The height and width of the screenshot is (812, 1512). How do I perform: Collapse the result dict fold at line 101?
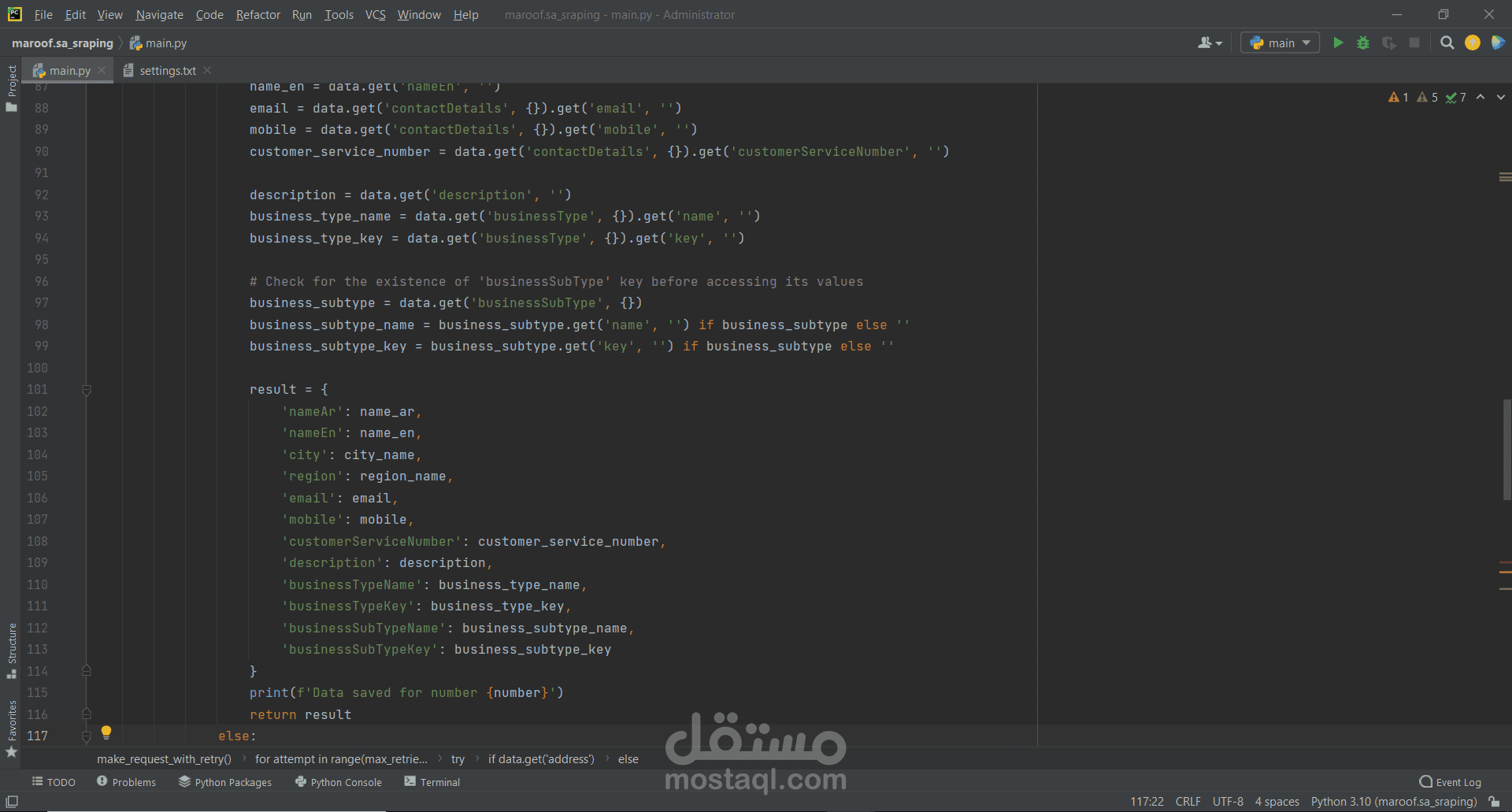click(87, 389)
